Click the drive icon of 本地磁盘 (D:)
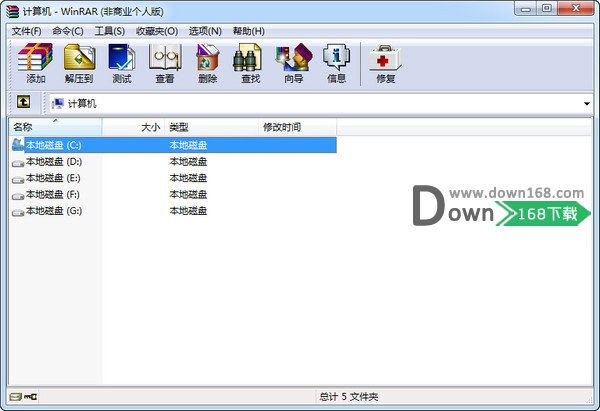The image size is (600, 411). point(18,163)
